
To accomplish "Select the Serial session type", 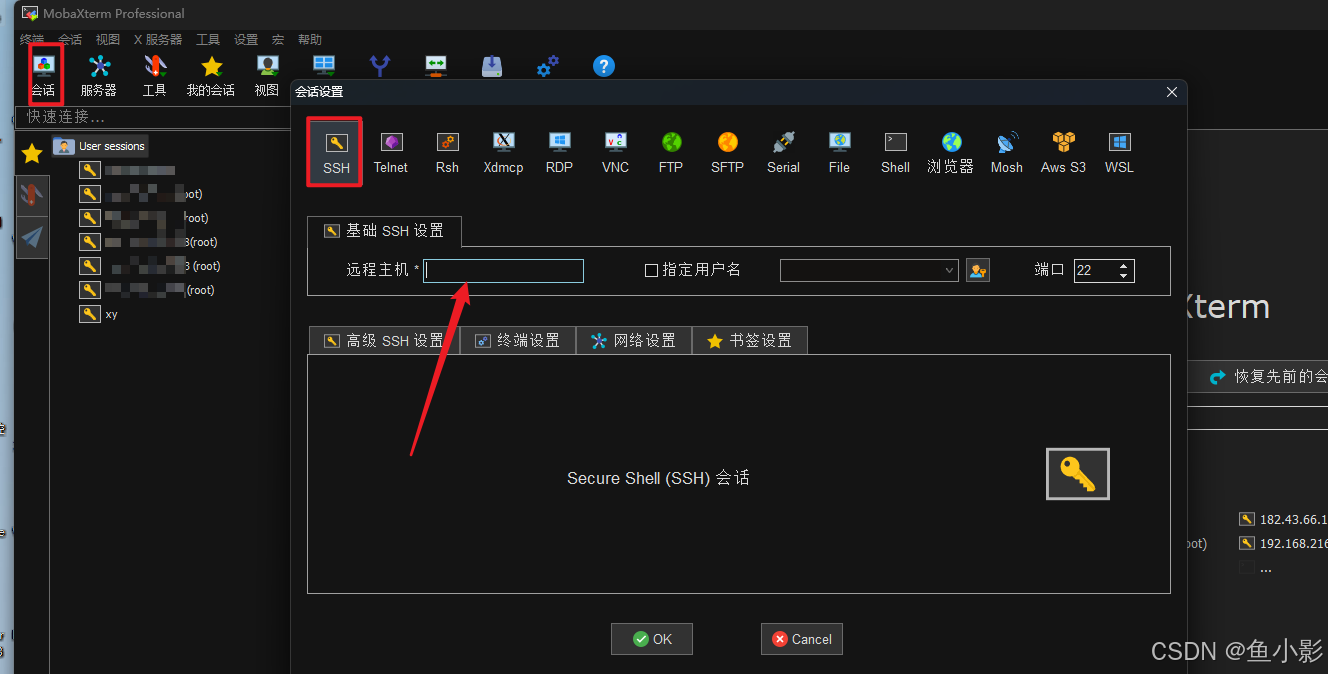I will [x=783, y=152].
